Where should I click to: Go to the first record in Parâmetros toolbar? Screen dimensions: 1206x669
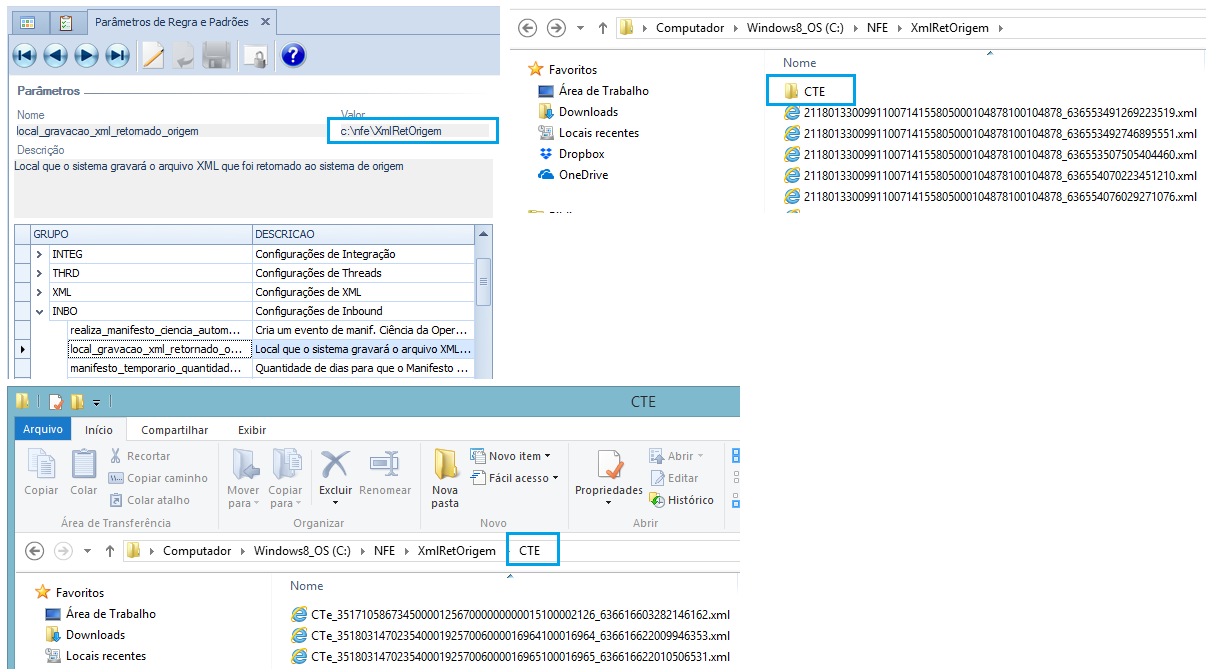pyautogui.click(x=25, y=56)
